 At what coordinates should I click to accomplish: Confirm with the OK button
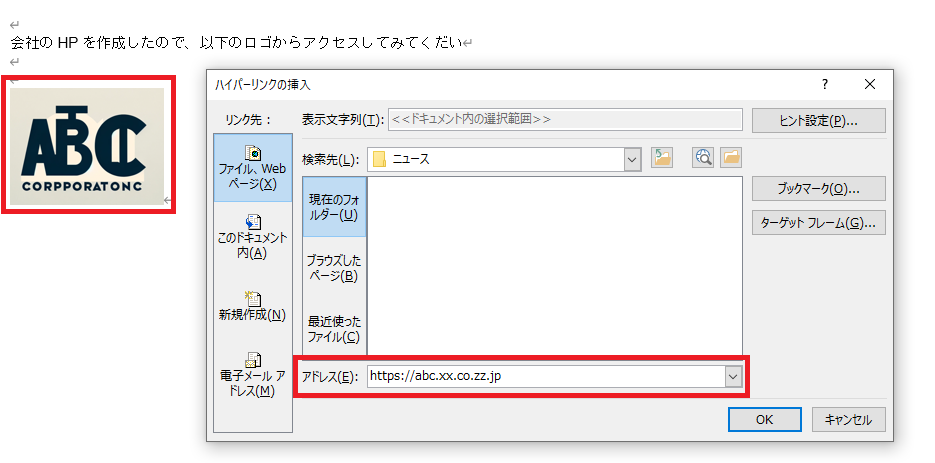click(765, 419)
